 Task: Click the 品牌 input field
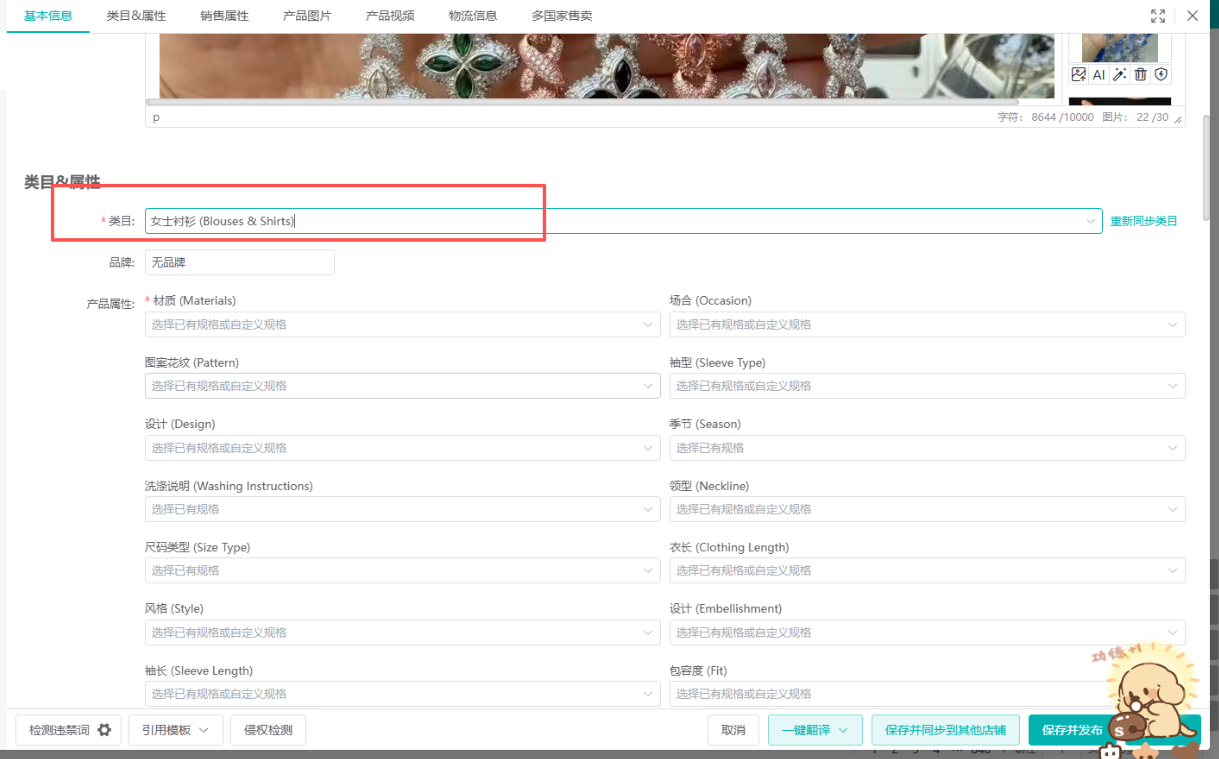239,262
